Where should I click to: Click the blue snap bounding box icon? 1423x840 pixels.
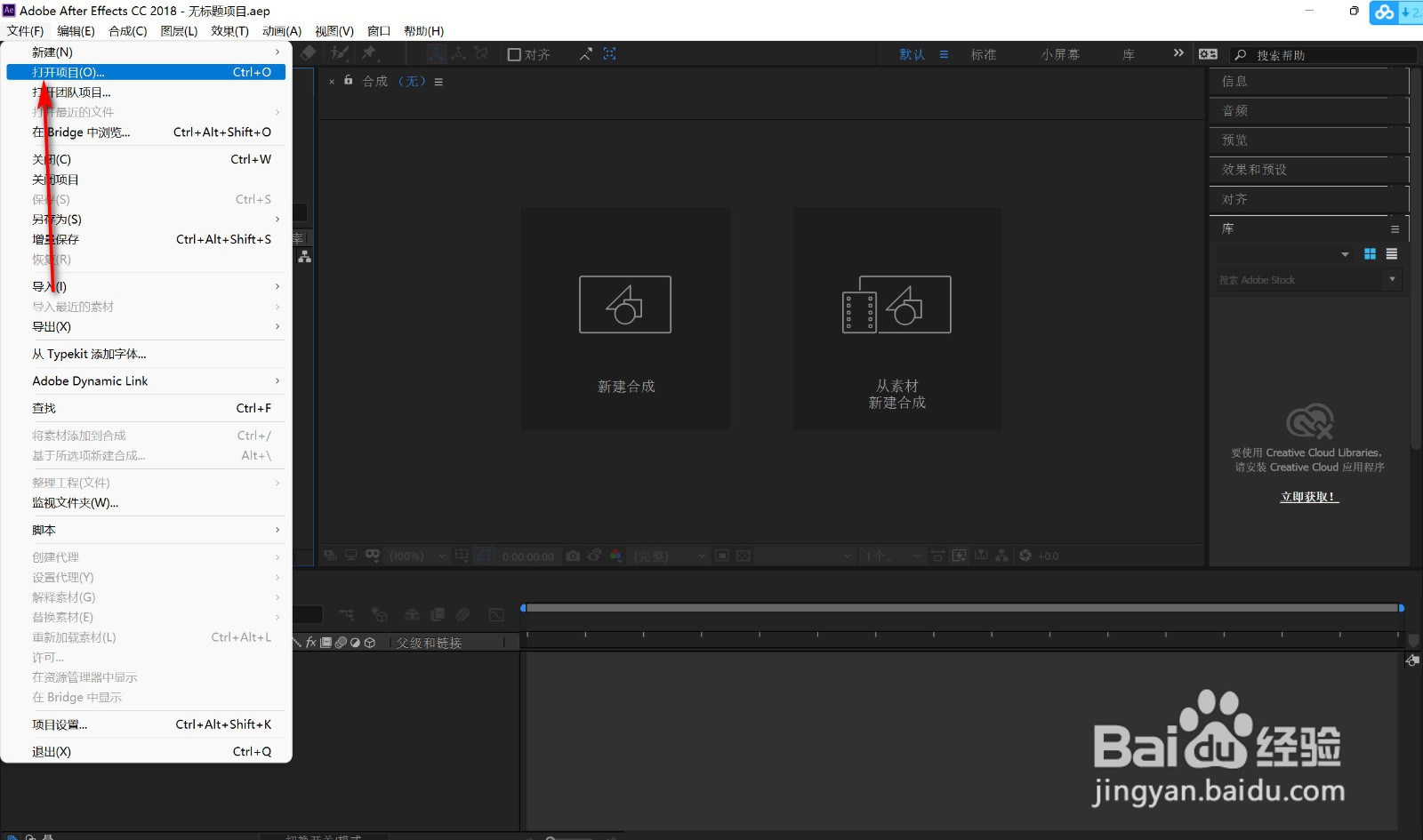[x=609, y=54]
